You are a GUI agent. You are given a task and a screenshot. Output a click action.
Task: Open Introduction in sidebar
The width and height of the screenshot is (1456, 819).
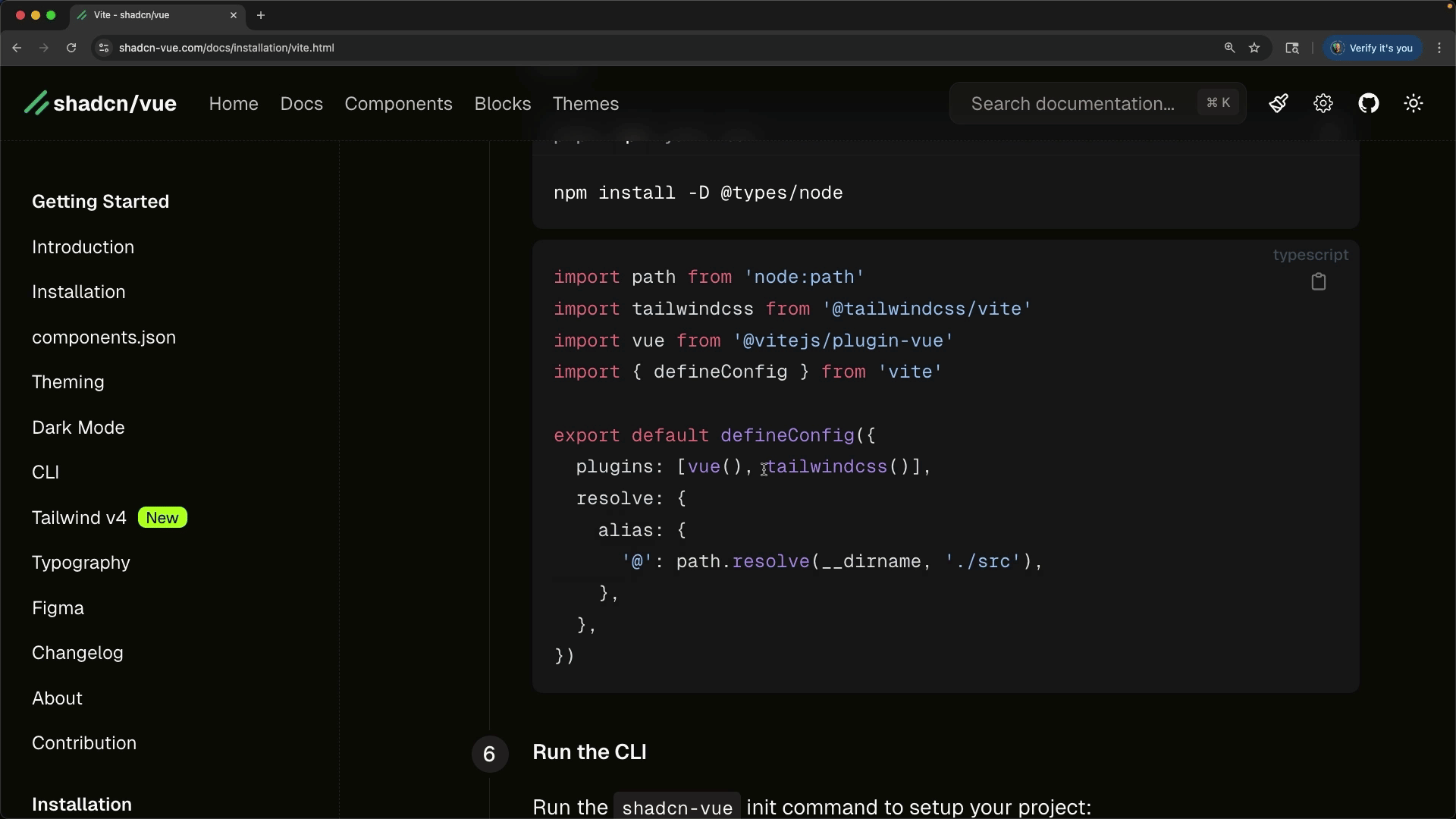click(x=83, y=247)
